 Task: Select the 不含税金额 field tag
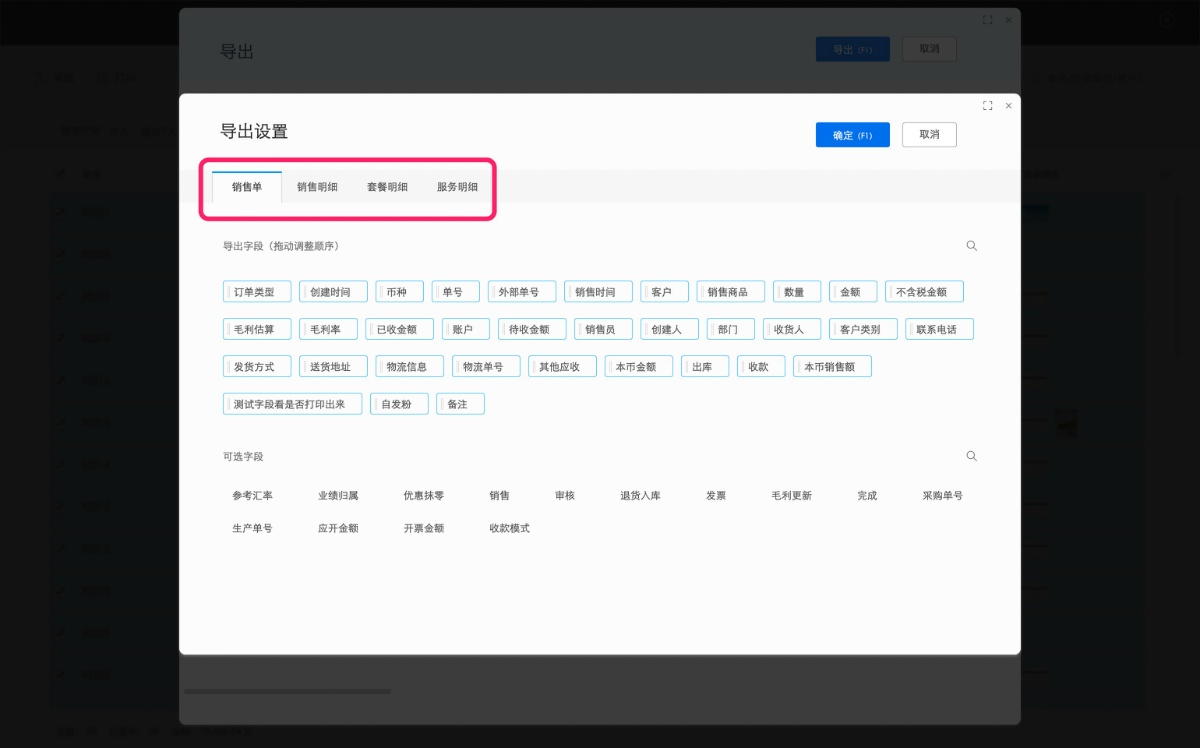point(924,292)
